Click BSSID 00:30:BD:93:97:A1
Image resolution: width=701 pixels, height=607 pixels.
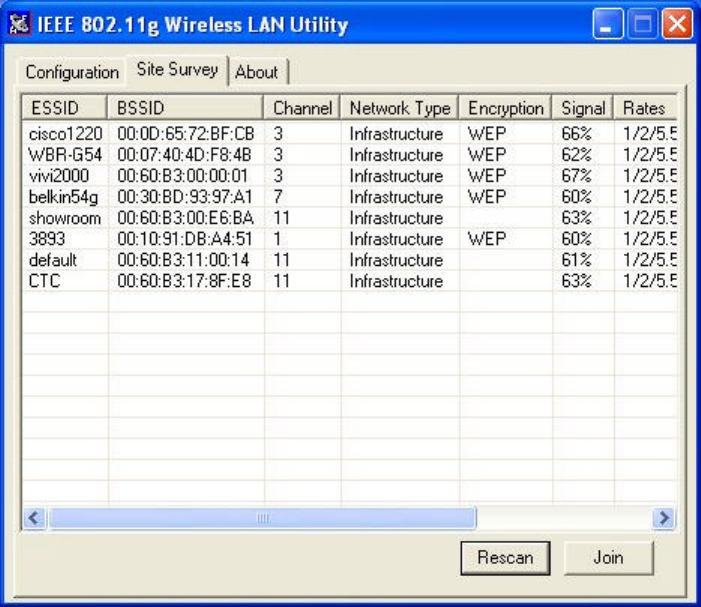pyautogui.click(x=185, y=197)
